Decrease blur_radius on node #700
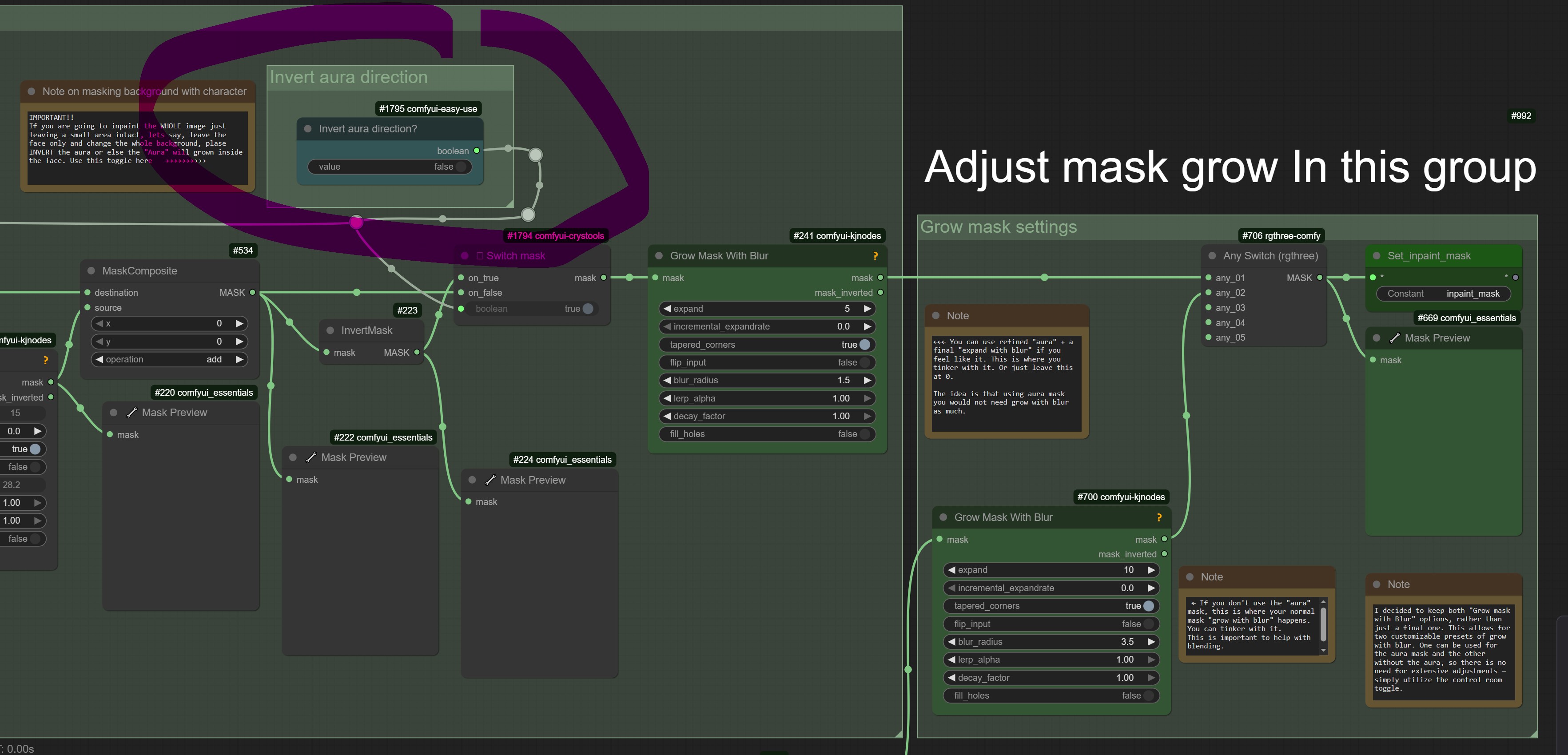The height and width of the screenshot is (755, 1568). (x=951, y=642)
